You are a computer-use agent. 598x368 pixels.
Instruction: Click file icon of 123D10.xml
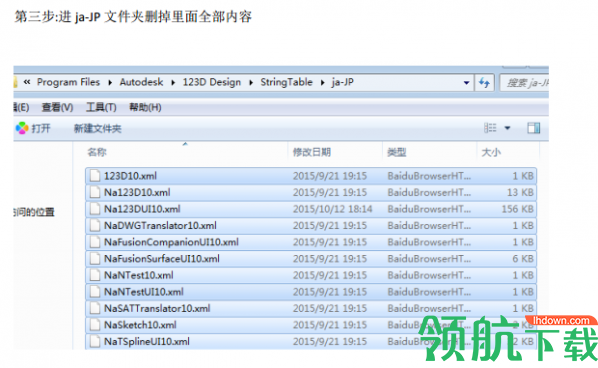point(95,176)
